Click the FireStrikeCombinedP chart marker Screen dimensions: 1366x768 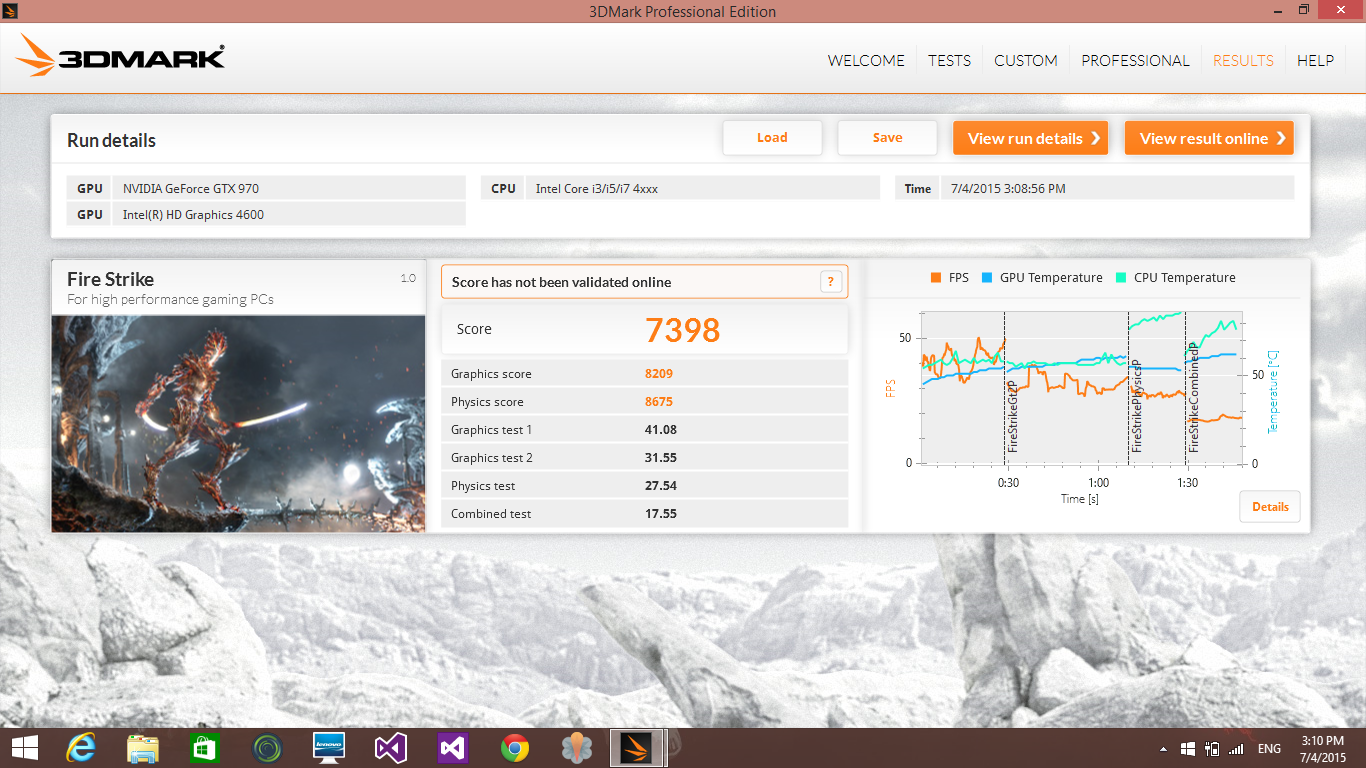1193,400
